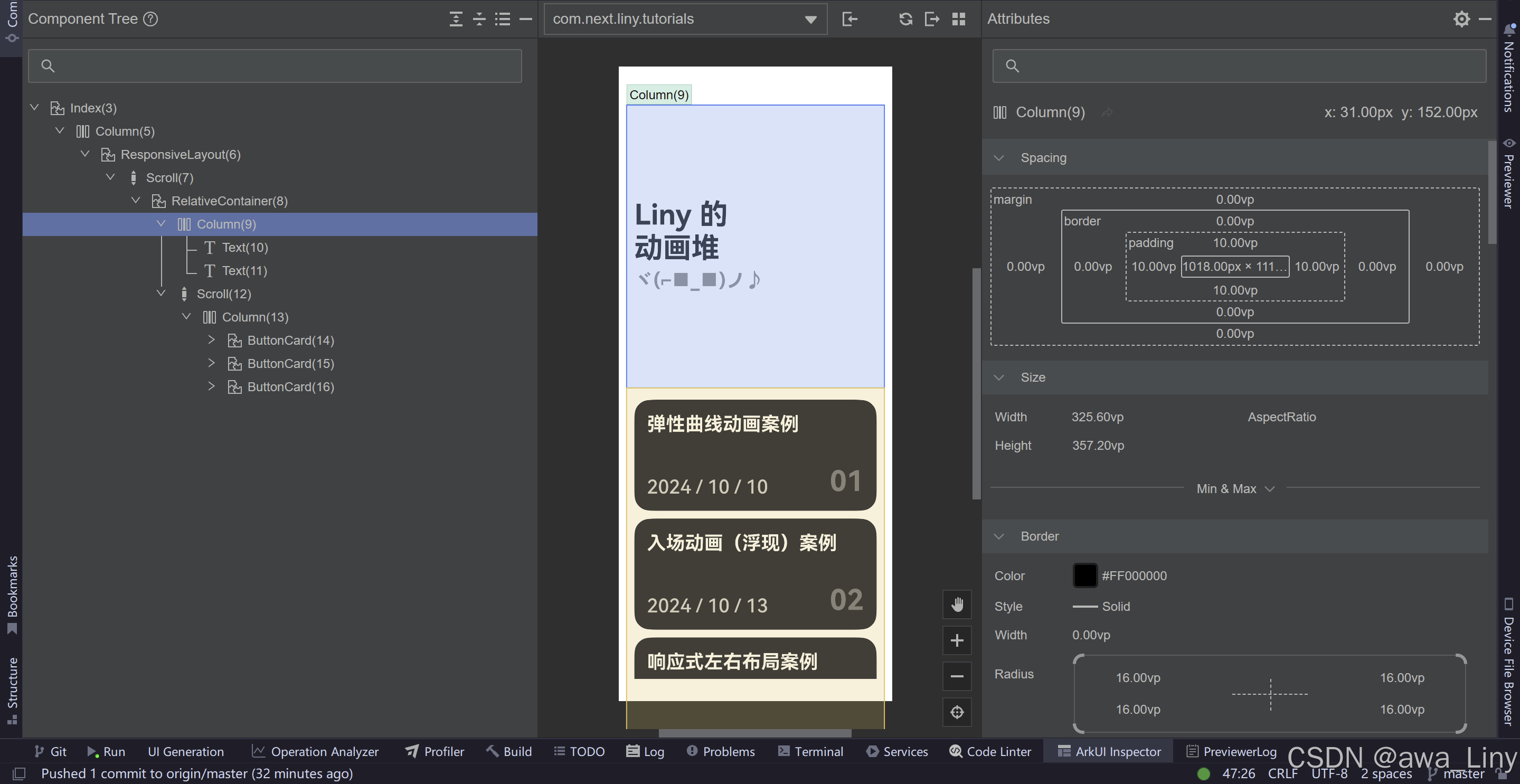
Task: Click the grid layout toolbar icon
Action: click(958, 19)
